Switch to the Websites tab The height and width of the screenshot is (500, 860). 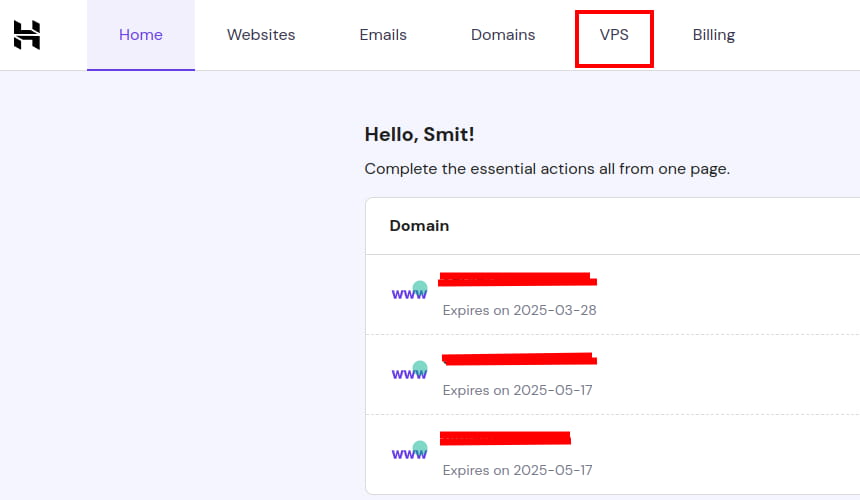click(261, 35)
